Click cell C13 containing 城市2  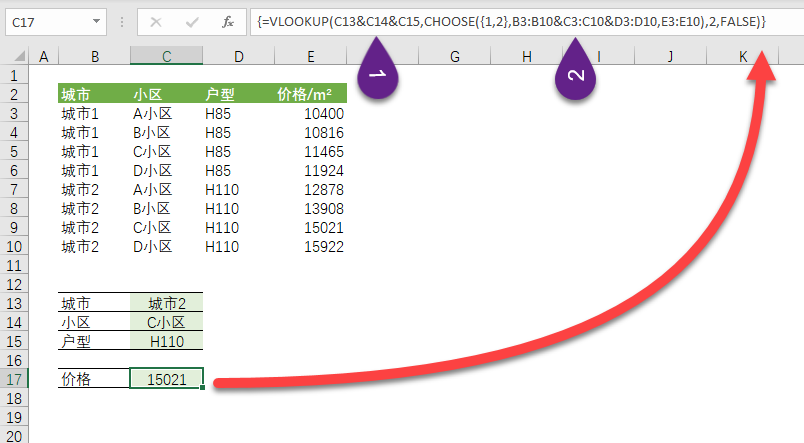pos(166,304)
